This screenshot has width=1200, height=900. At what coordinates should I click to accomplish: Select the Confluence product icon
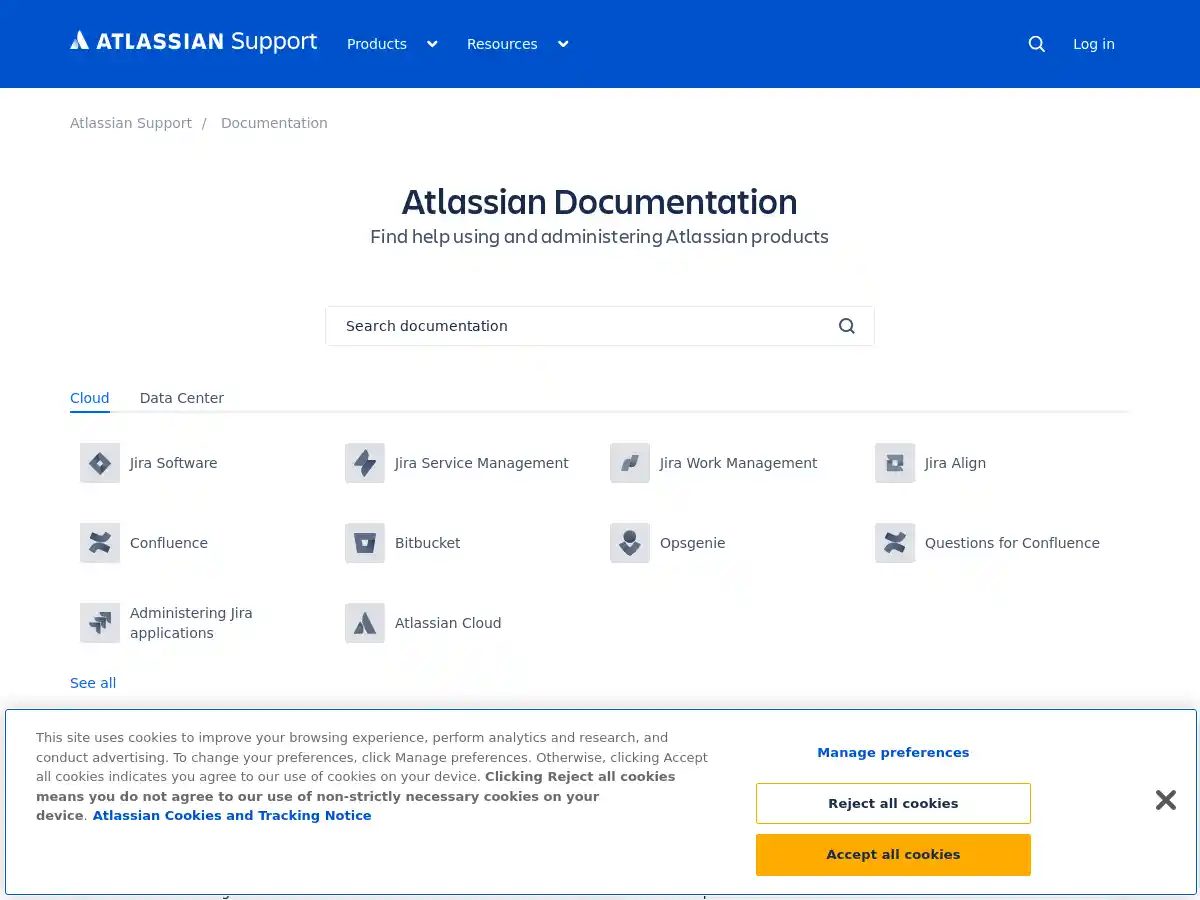[100, 543]
